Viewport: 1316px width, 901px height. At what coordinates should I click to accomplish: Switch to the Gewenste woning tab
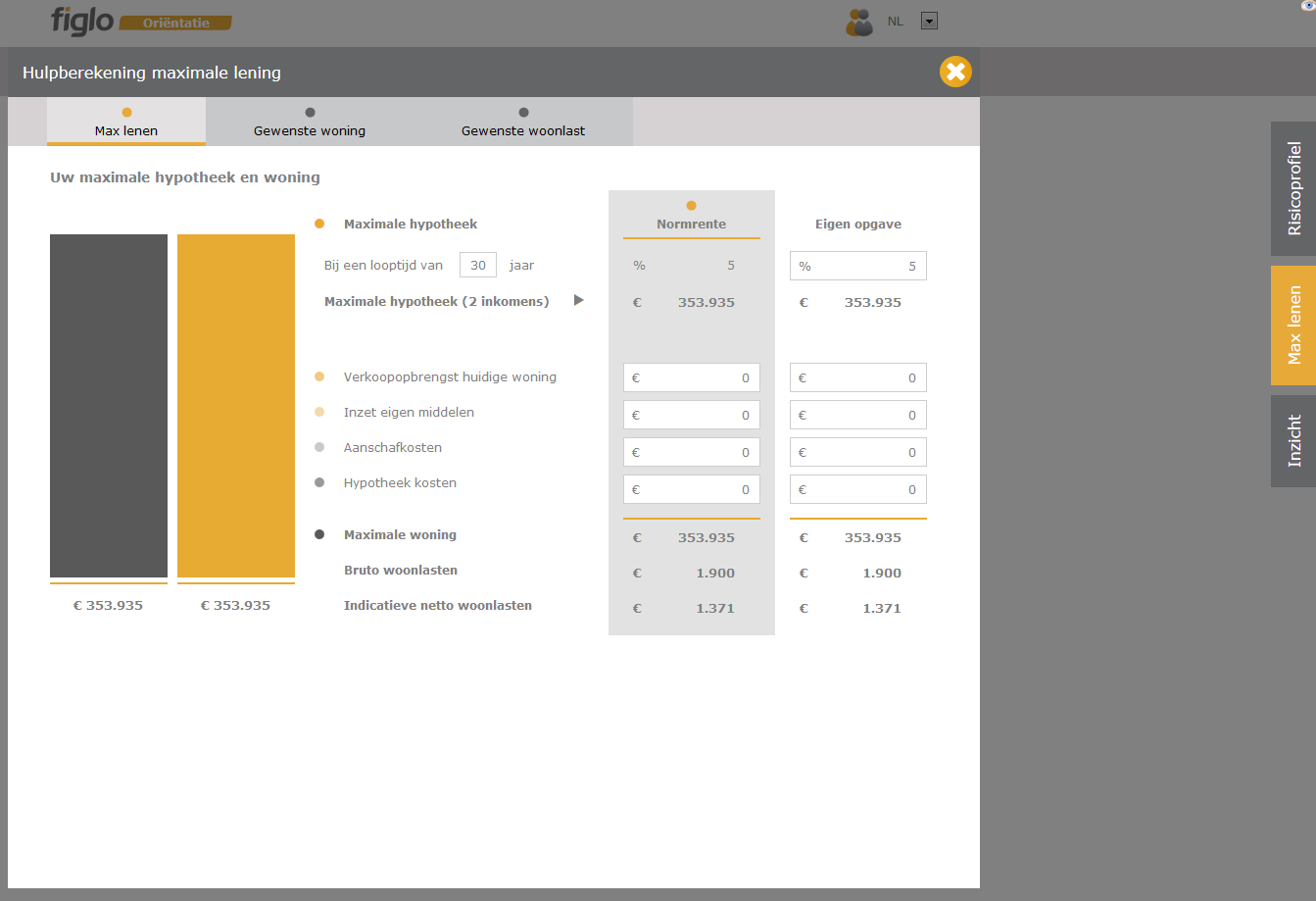310,122
